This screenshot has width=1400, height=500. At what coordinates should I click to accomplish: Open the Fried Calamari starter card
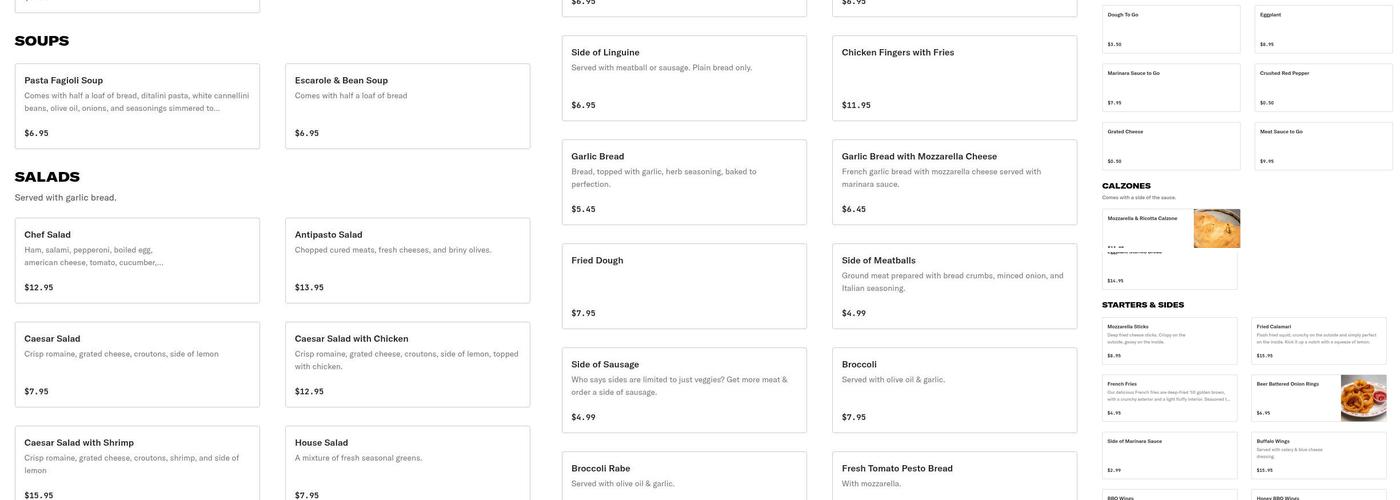pos(1318,341)
